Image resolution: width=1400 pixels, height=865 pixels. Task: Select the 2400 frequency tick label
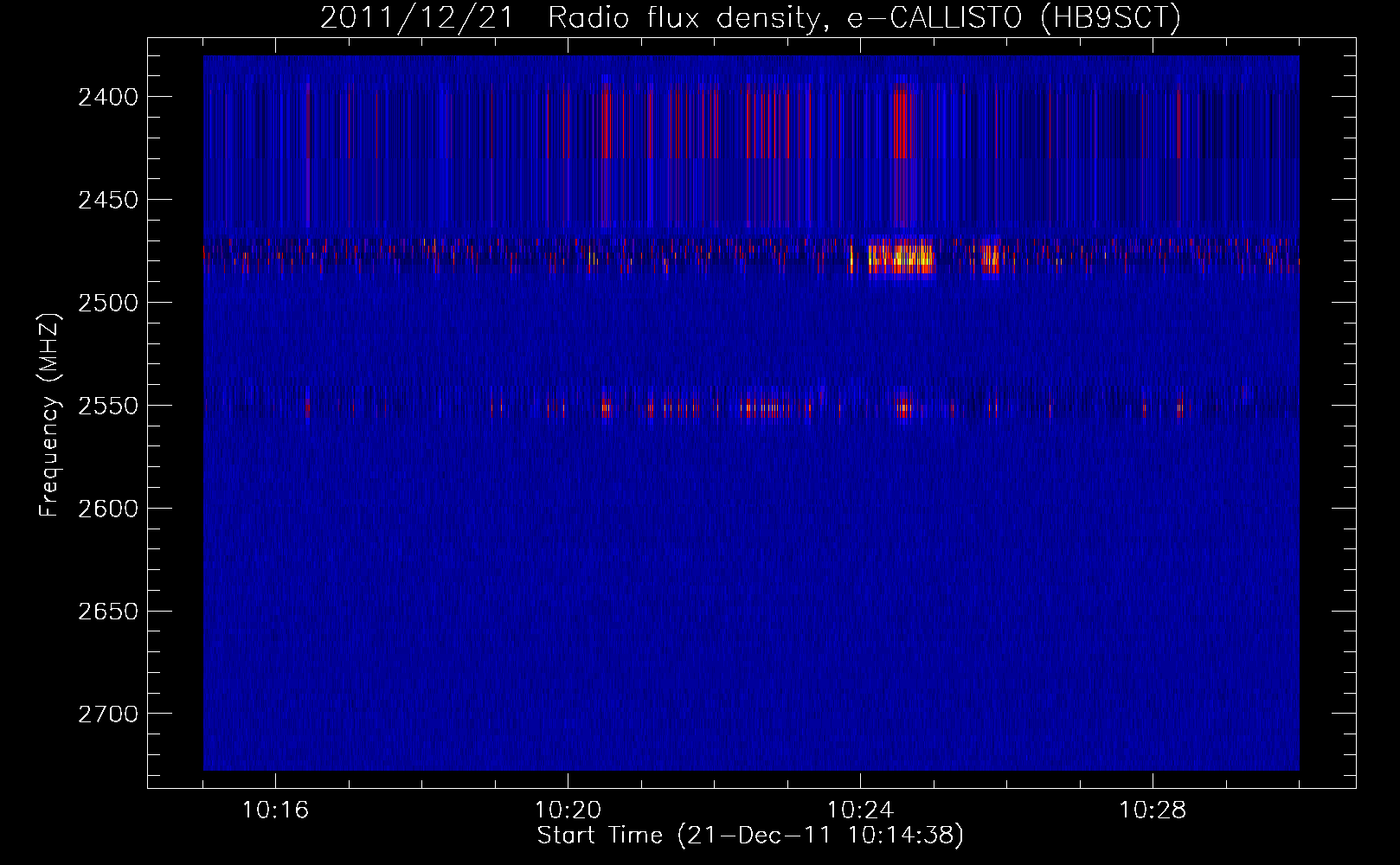[108, 97]
